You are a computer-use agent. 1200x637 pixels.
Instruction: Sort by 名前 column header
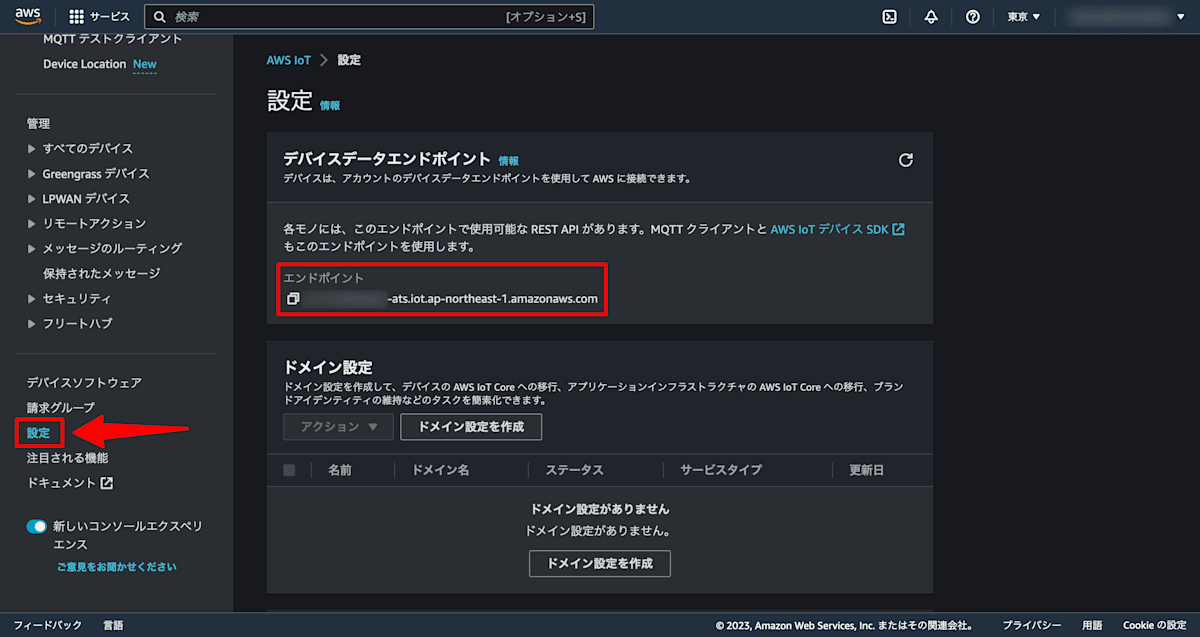point(340,470)
